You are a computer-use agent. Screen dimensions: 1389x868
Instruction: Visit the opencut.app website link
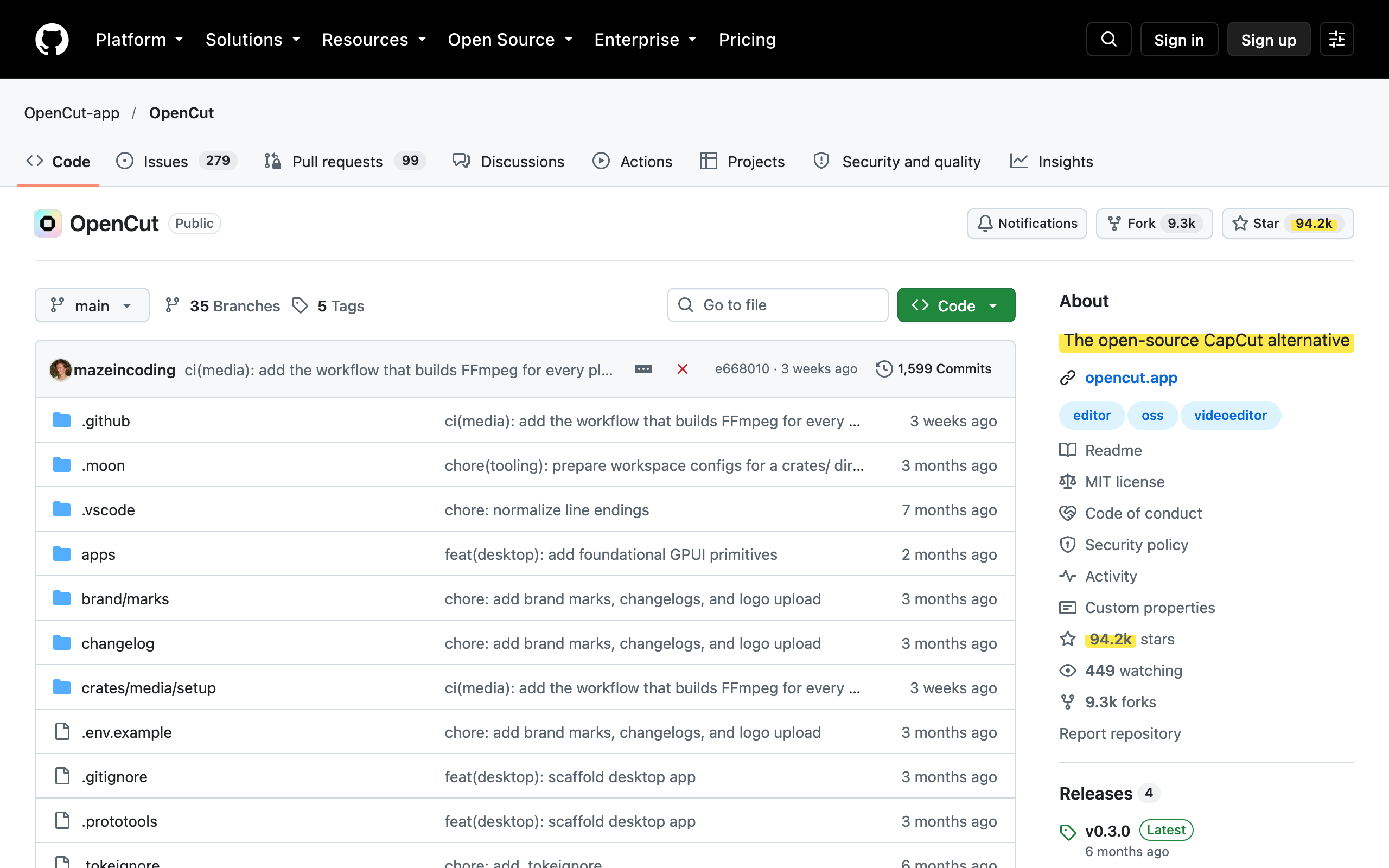pyautogui.click(x=1131, y=378)
